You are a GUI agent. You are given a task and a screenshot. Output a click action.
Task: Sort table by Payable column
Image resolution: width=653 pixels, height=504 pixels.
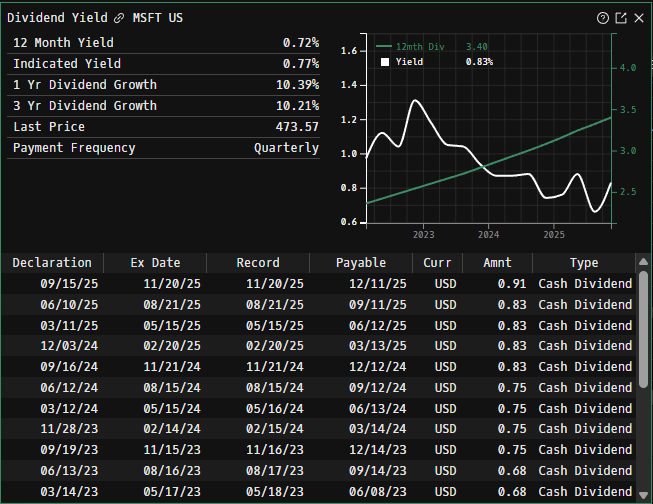click(360, 263)
